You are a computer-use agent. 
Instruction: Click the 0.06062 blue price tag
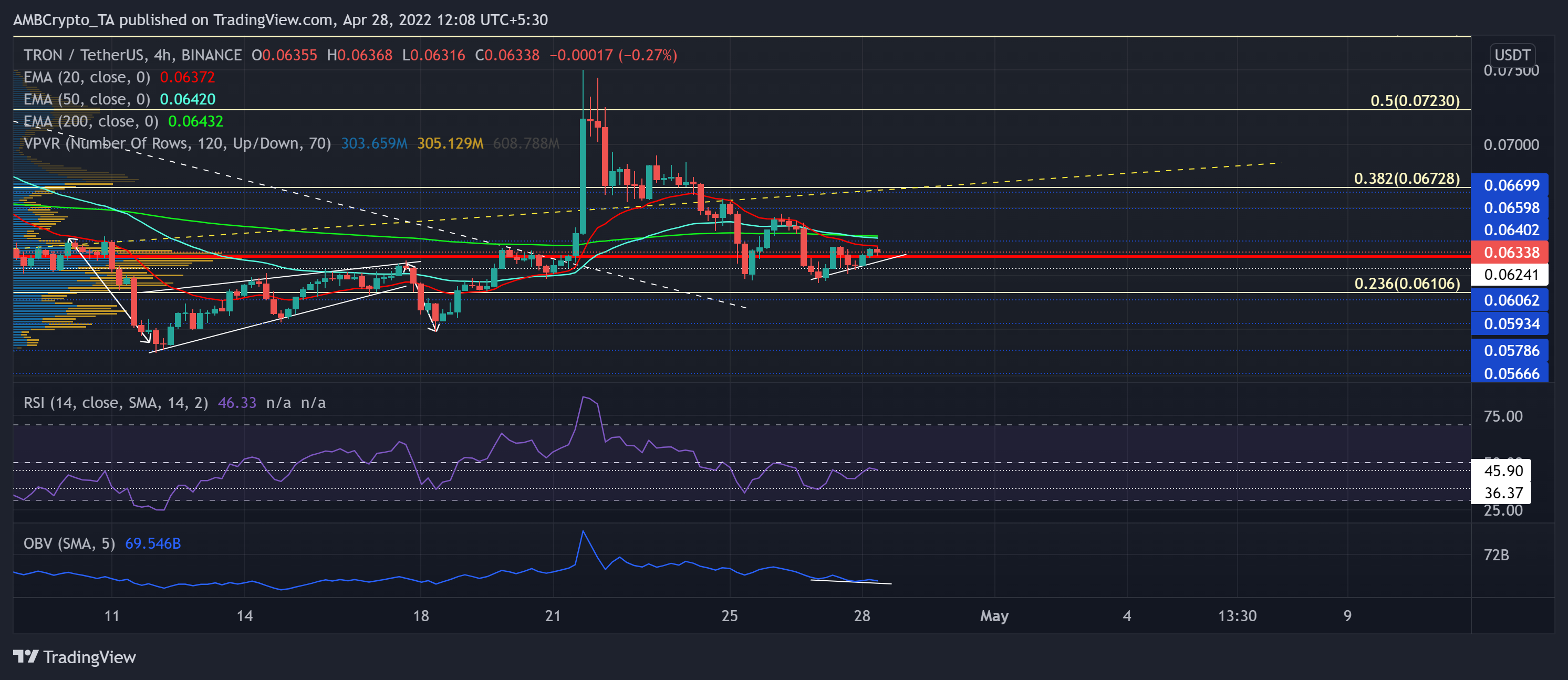1511,300
